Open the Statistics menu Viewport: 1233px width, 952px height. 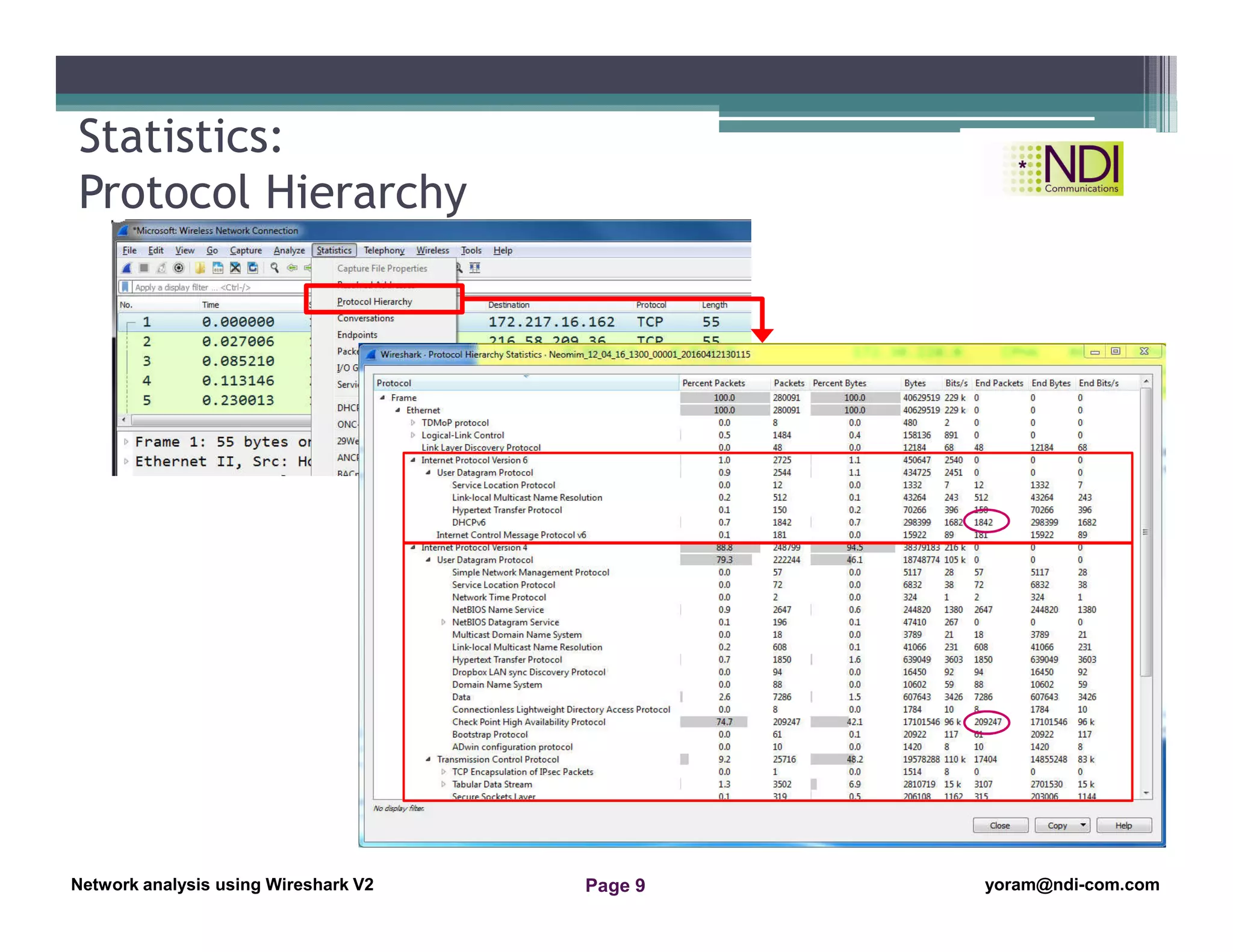tap(334, 250)
